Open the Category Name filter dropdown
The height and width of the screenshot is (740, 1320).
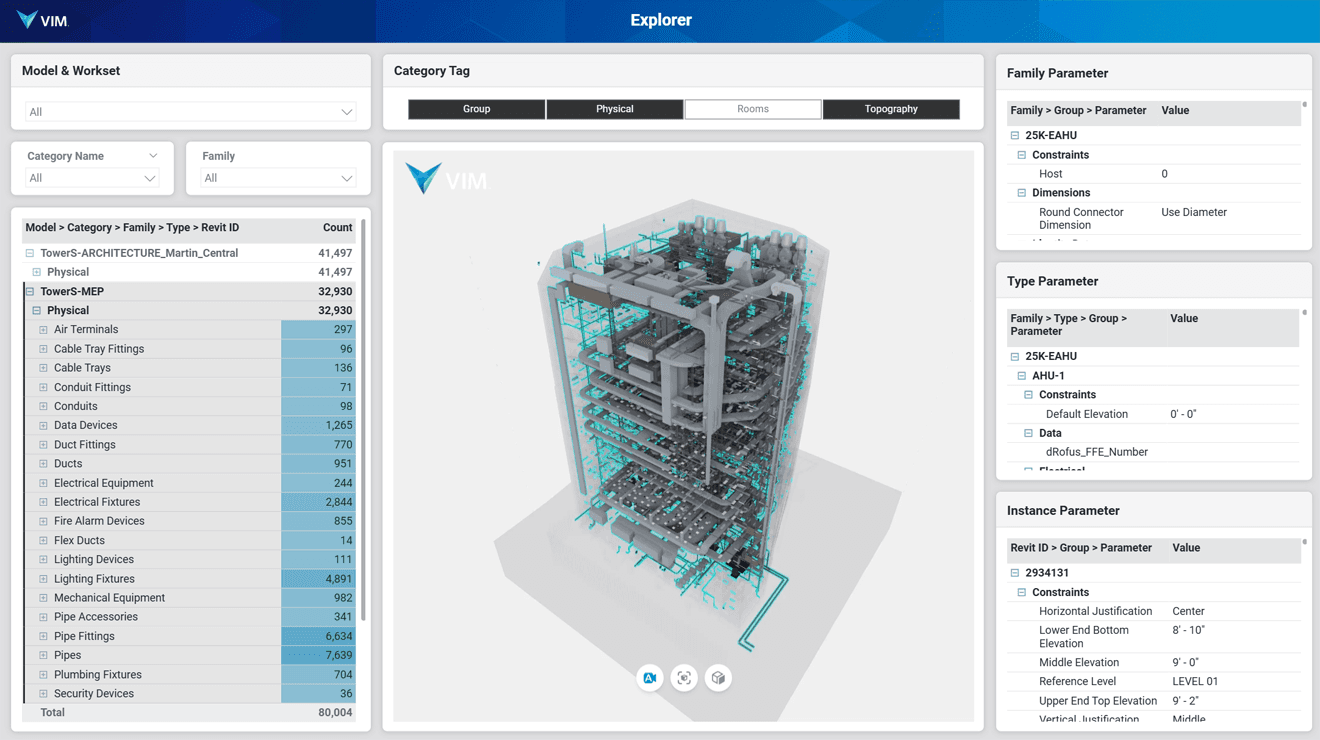(91, 178)
